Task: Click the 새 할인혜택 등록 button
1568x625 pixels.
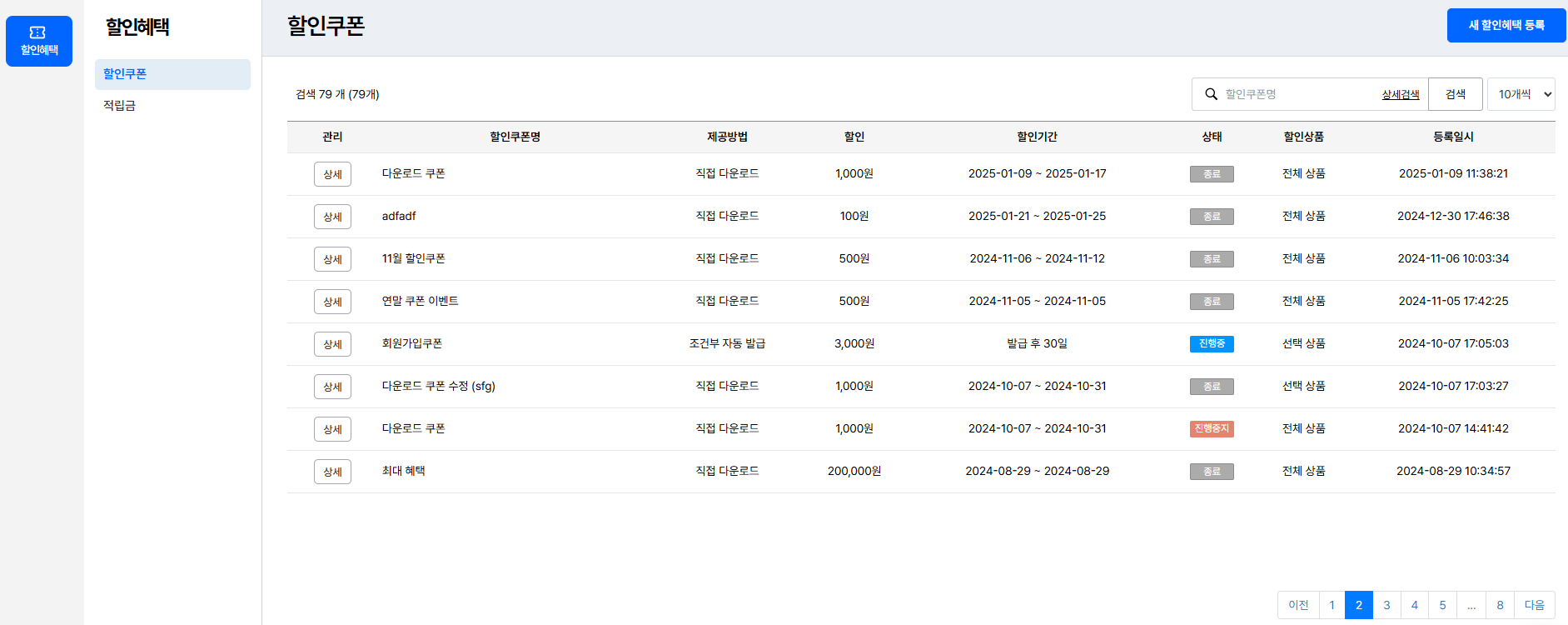Action: (1506, 25)
